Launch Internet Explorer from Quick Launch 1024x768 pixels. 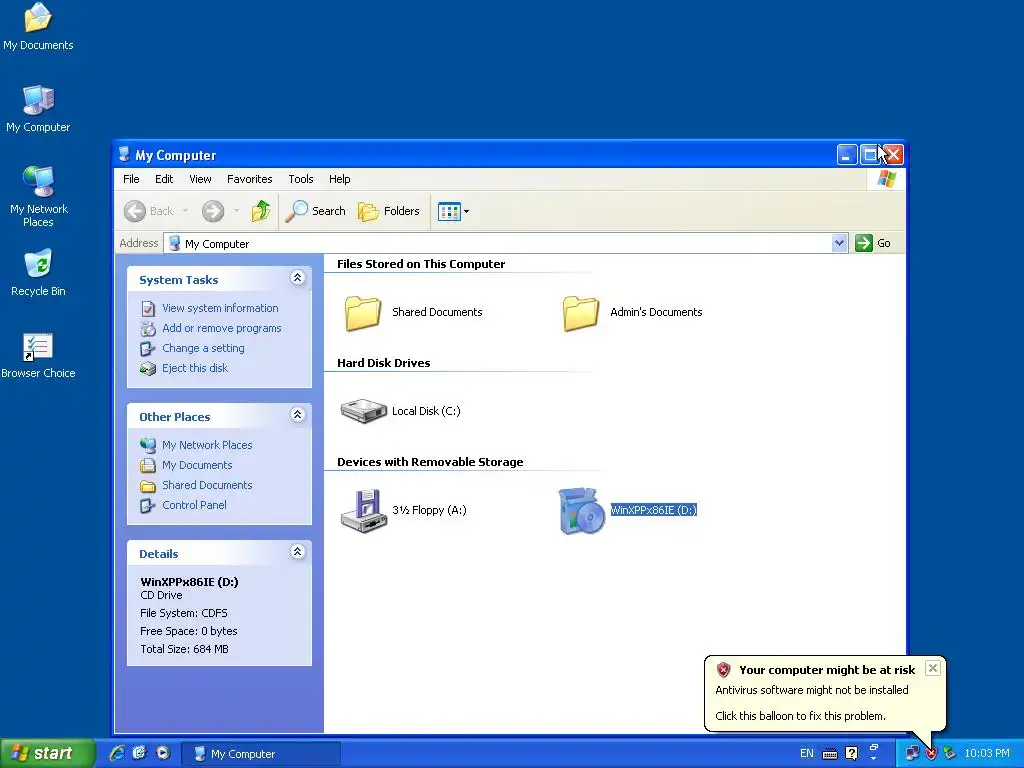coord(117,753)
